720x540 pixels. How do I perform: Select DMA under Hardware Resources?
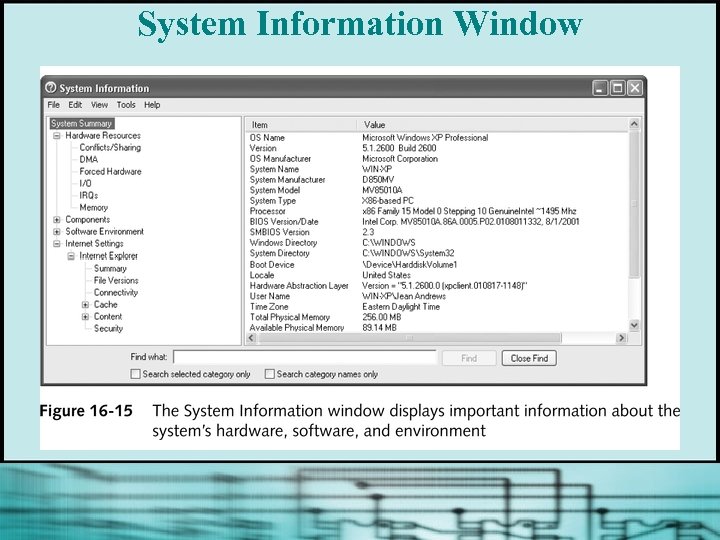[89, 159]
